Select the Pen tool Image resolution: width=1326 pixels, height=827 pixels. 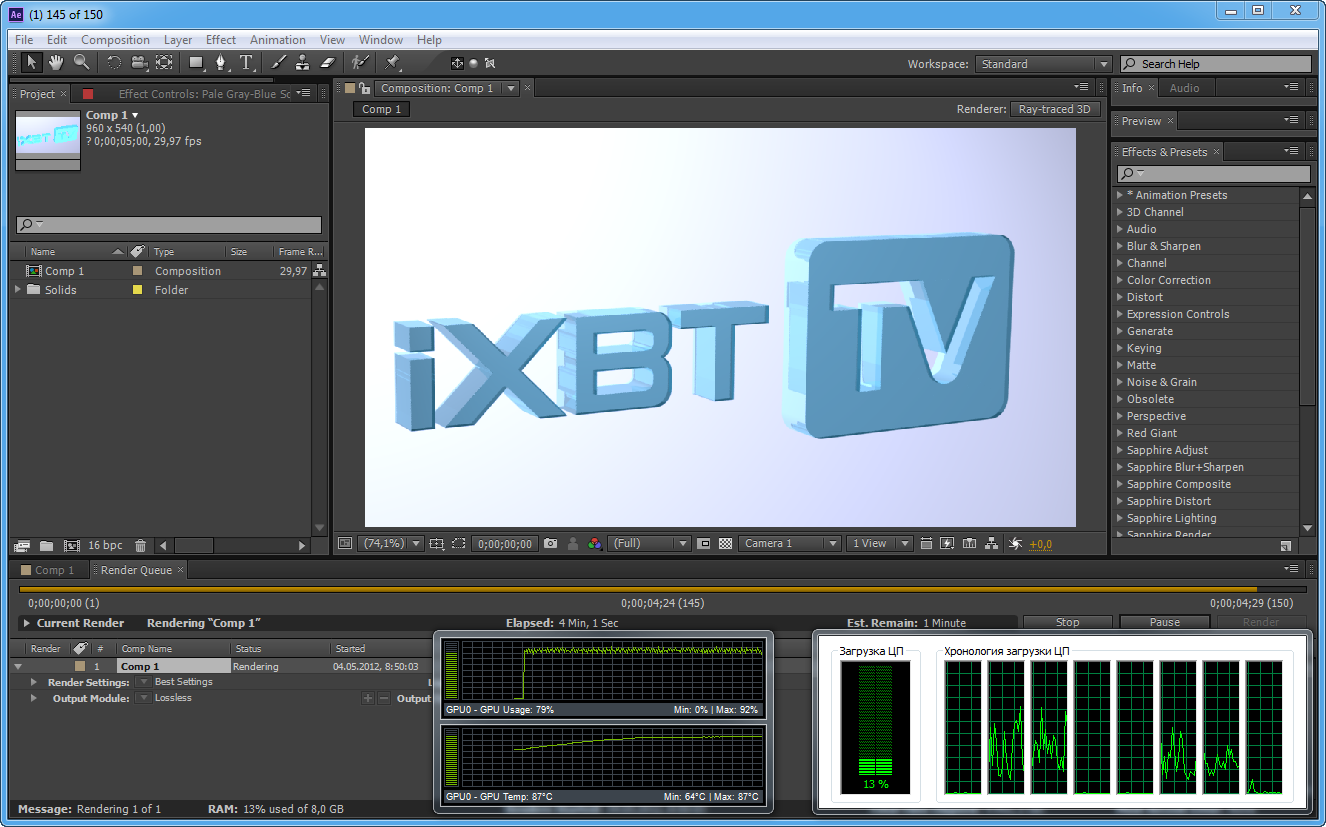click(221, 63)
